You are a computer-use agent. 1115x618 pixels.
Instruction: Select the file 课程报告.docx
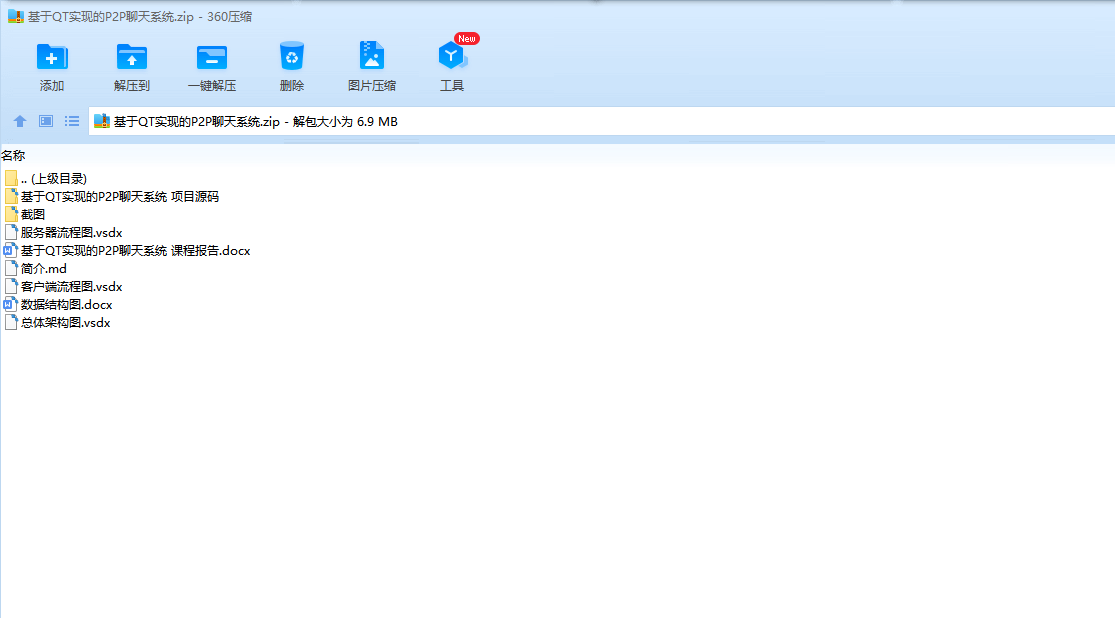pos(127,250)
